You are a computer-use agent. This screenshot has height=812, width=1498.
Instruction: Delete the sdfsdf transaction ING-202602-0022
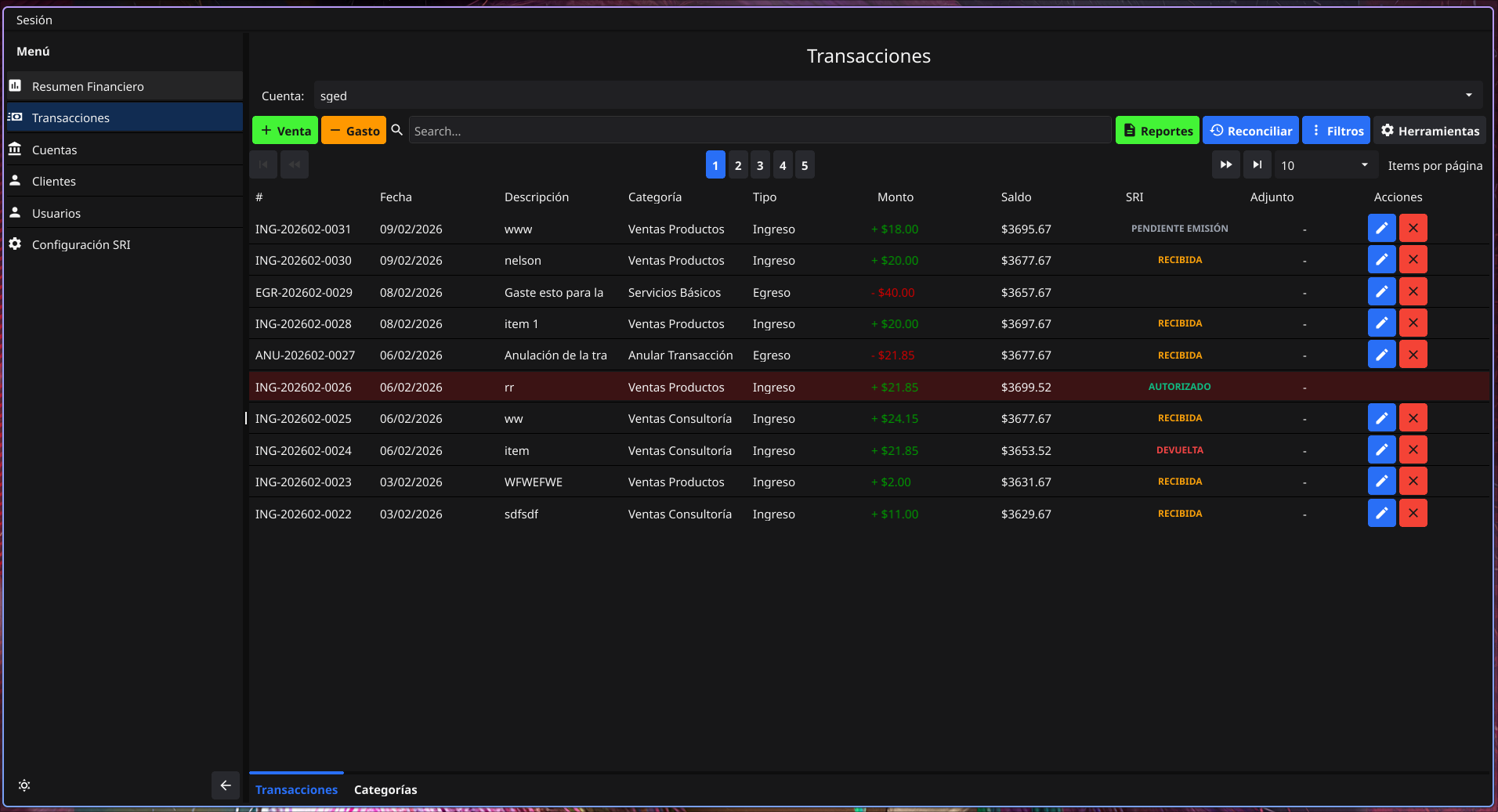pos(1413,514)
